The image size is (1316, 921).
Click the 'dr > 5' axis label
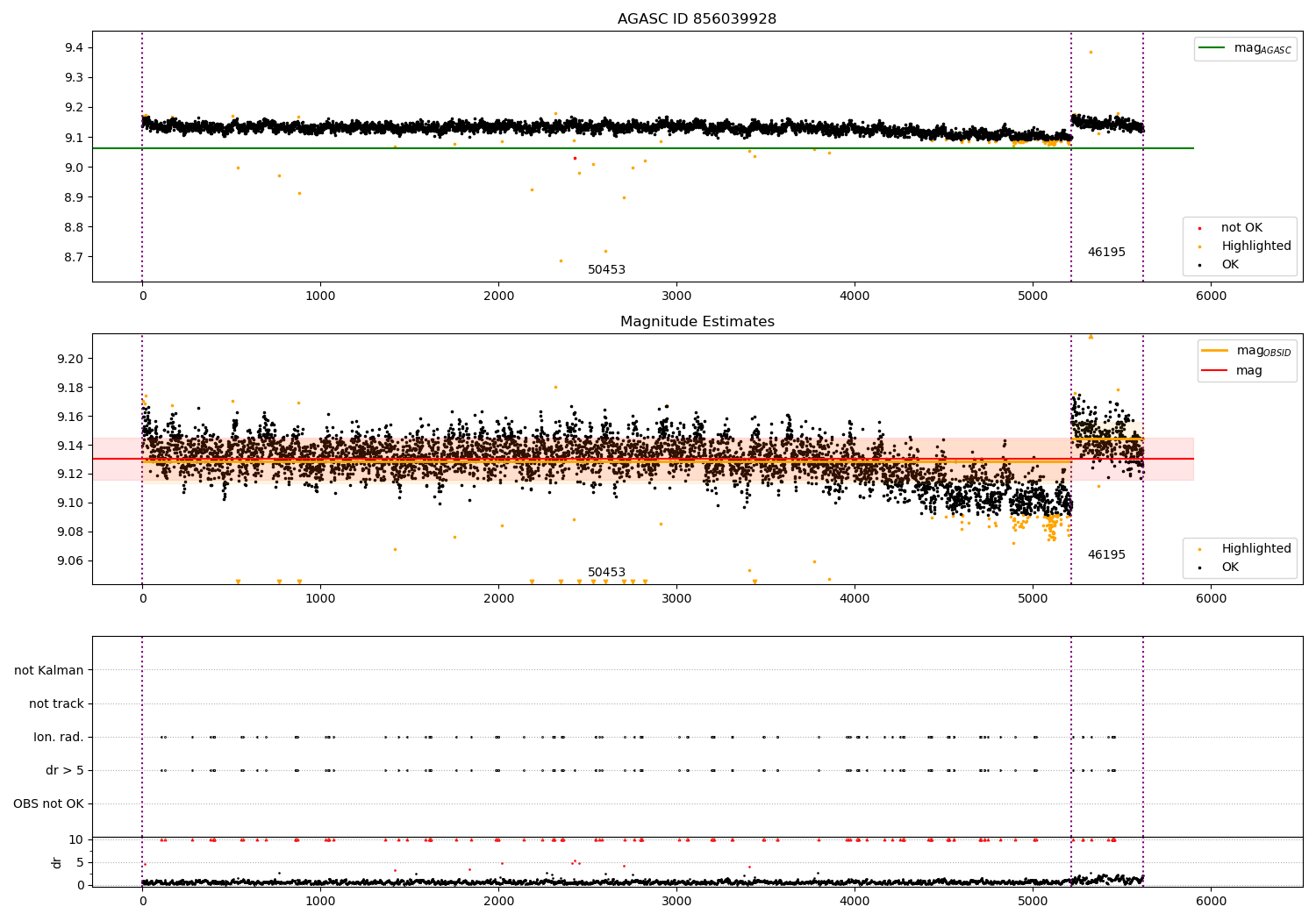[x=65, y=771]
